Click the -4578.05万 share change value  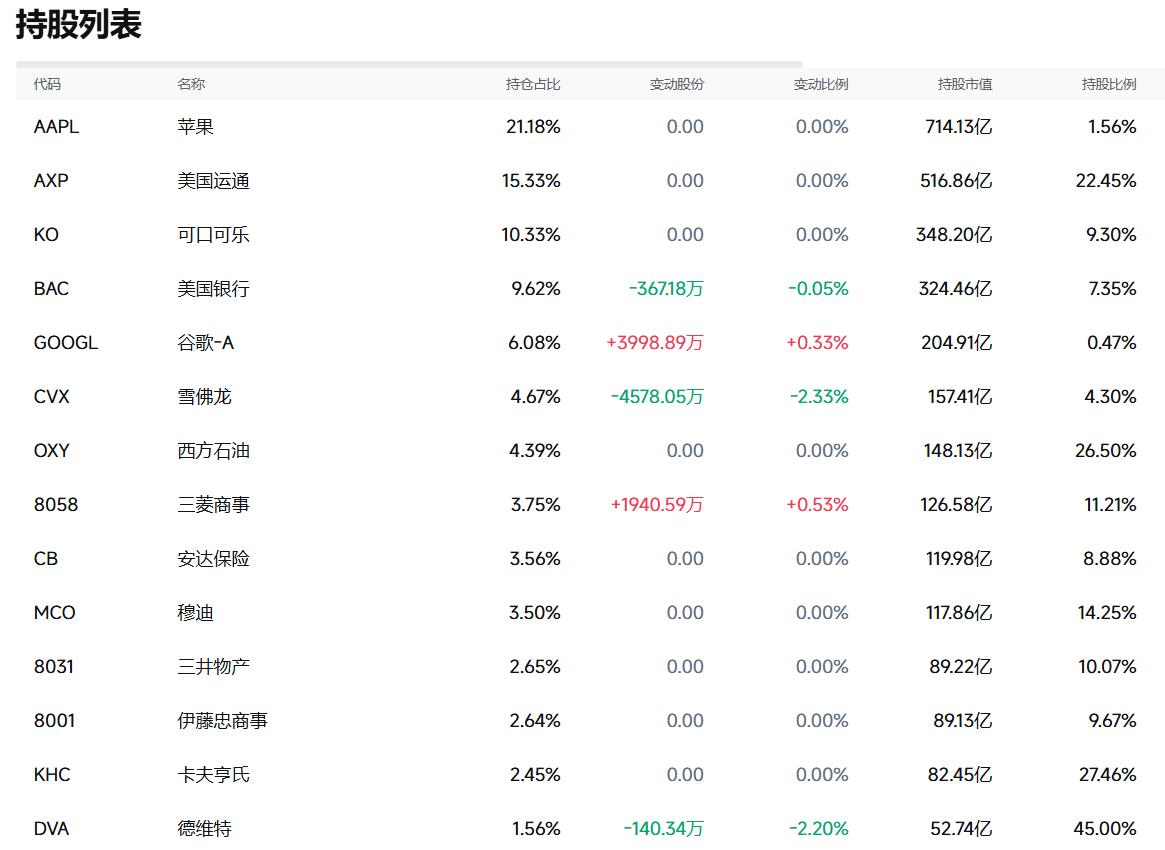pos(657,397)
